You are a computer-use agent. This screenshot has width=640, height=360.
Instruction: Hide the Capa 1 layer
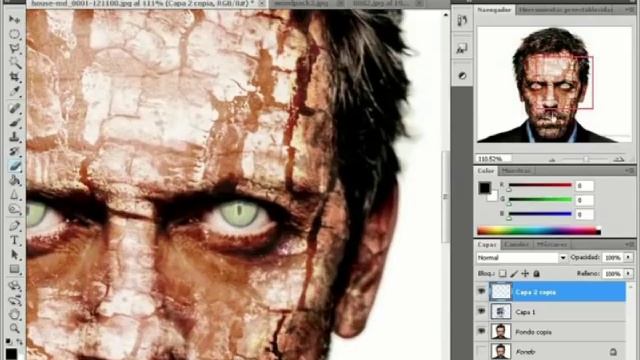pyautogui.click(x=481, y=311)
